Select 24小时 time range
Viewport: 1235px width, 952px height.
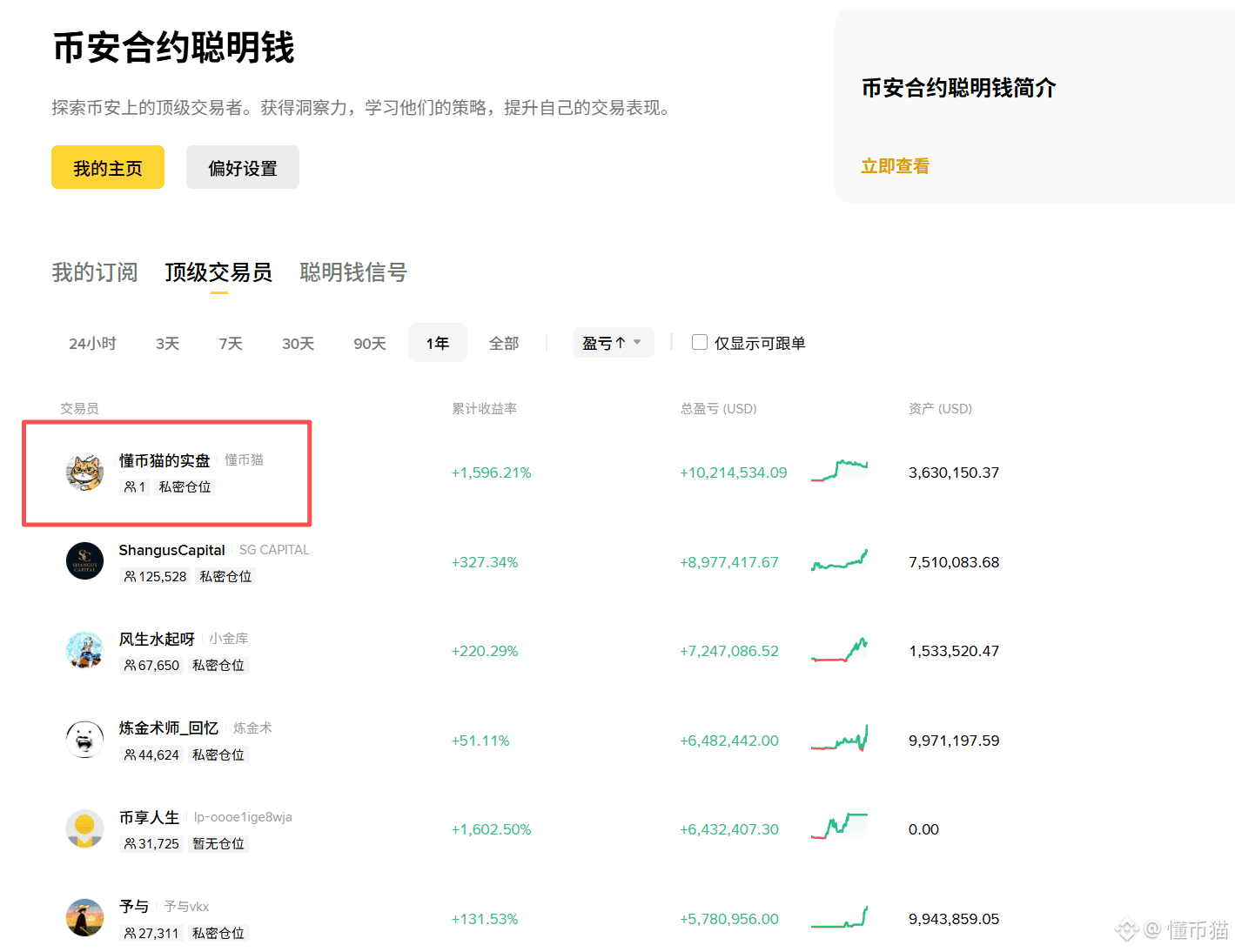tap(92, 344)
